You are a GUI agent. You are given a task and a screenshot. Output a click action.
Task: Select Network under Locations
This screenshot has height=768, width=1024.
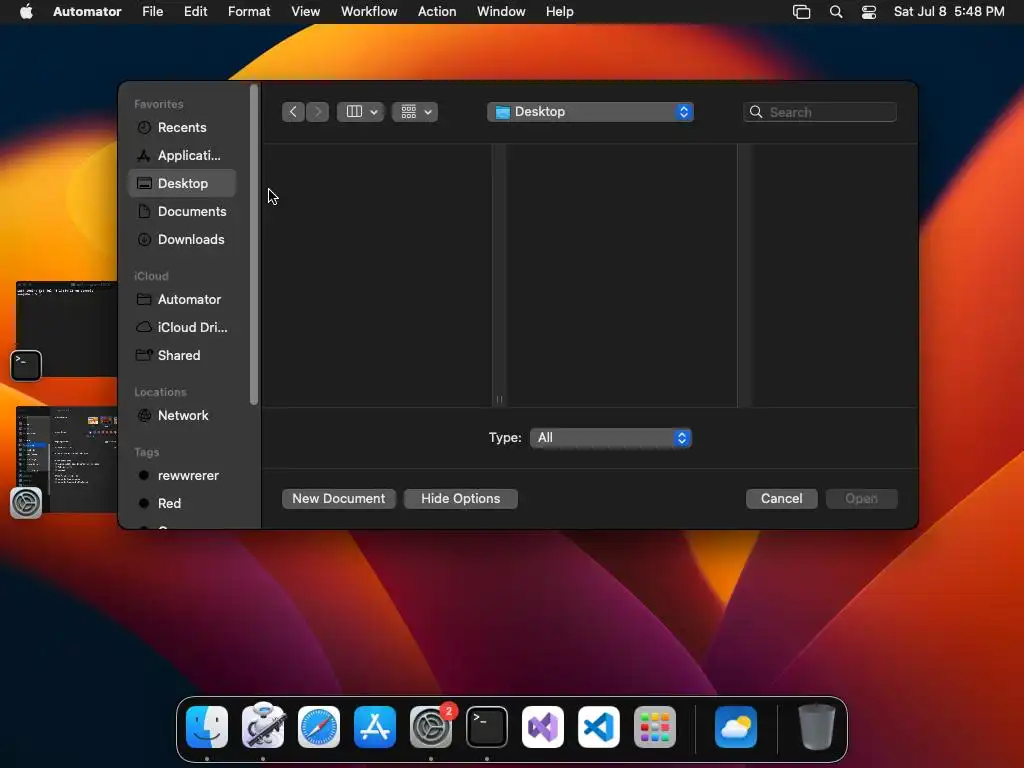click(x=182, y=416)
